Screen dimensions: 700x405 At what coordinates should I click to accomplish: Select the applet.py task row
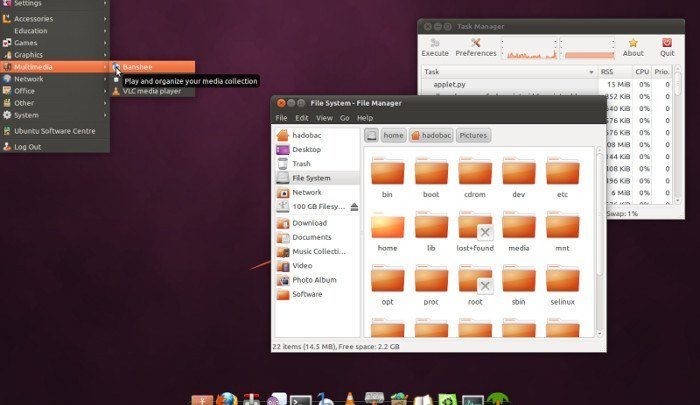pos(547,84)
